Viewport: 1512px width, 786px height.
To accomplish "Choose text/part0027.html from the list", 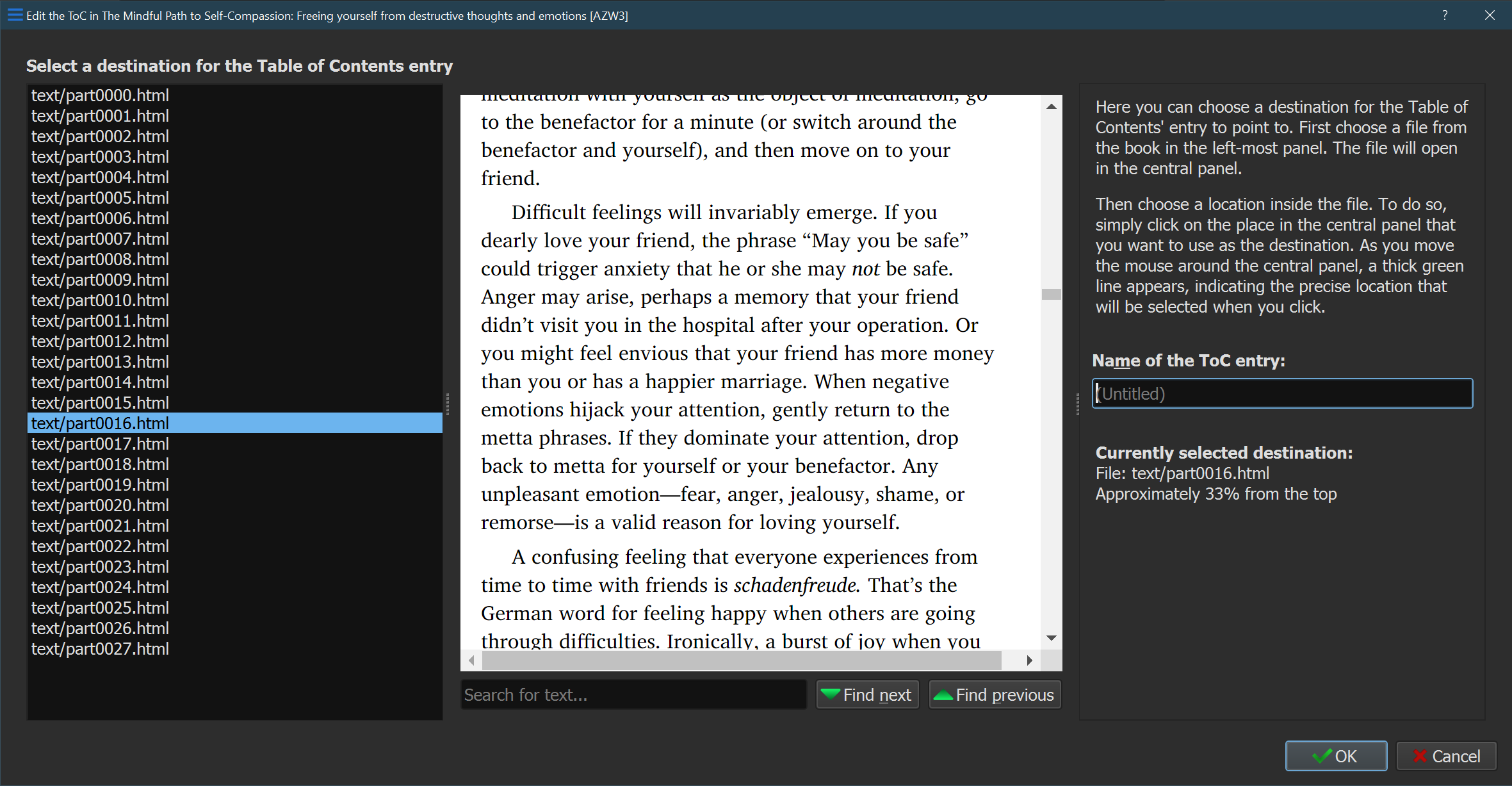I will pos(101,649).
